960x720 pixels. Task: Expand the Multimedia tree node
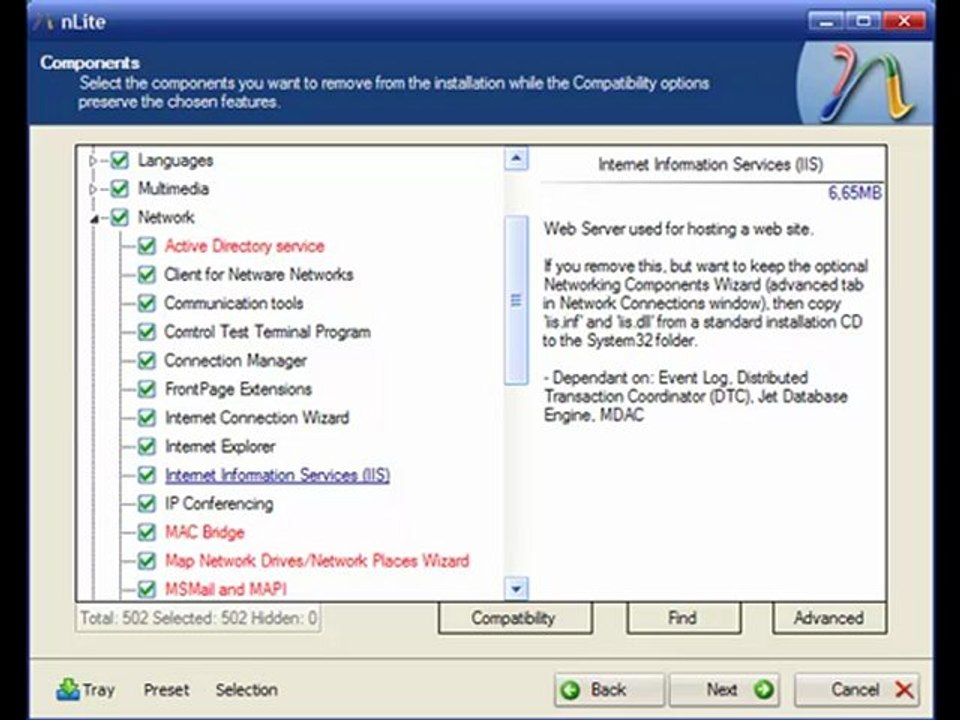point(93,189)
